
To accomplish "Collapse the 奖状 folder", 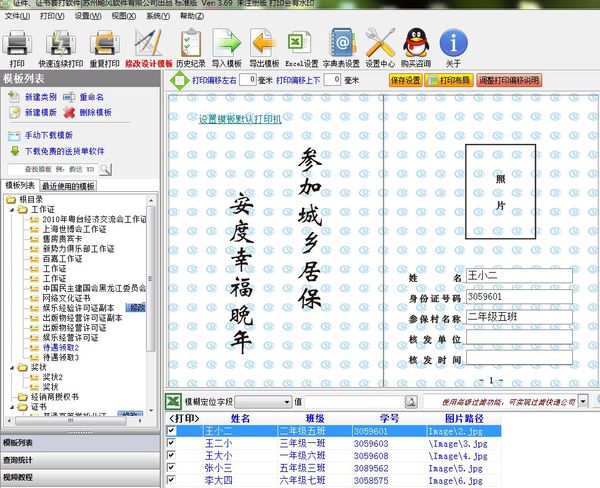I will pyautogui.click(x=12, y=367).
